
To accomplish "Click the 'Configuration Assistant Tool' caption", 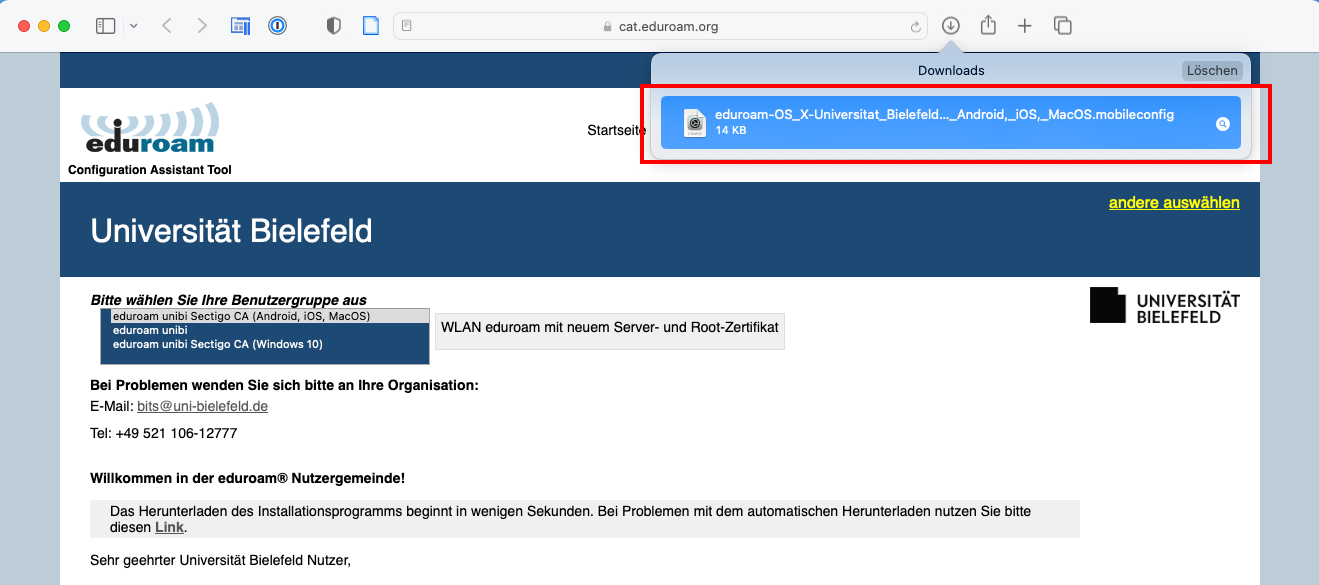I will coord(150,170).
